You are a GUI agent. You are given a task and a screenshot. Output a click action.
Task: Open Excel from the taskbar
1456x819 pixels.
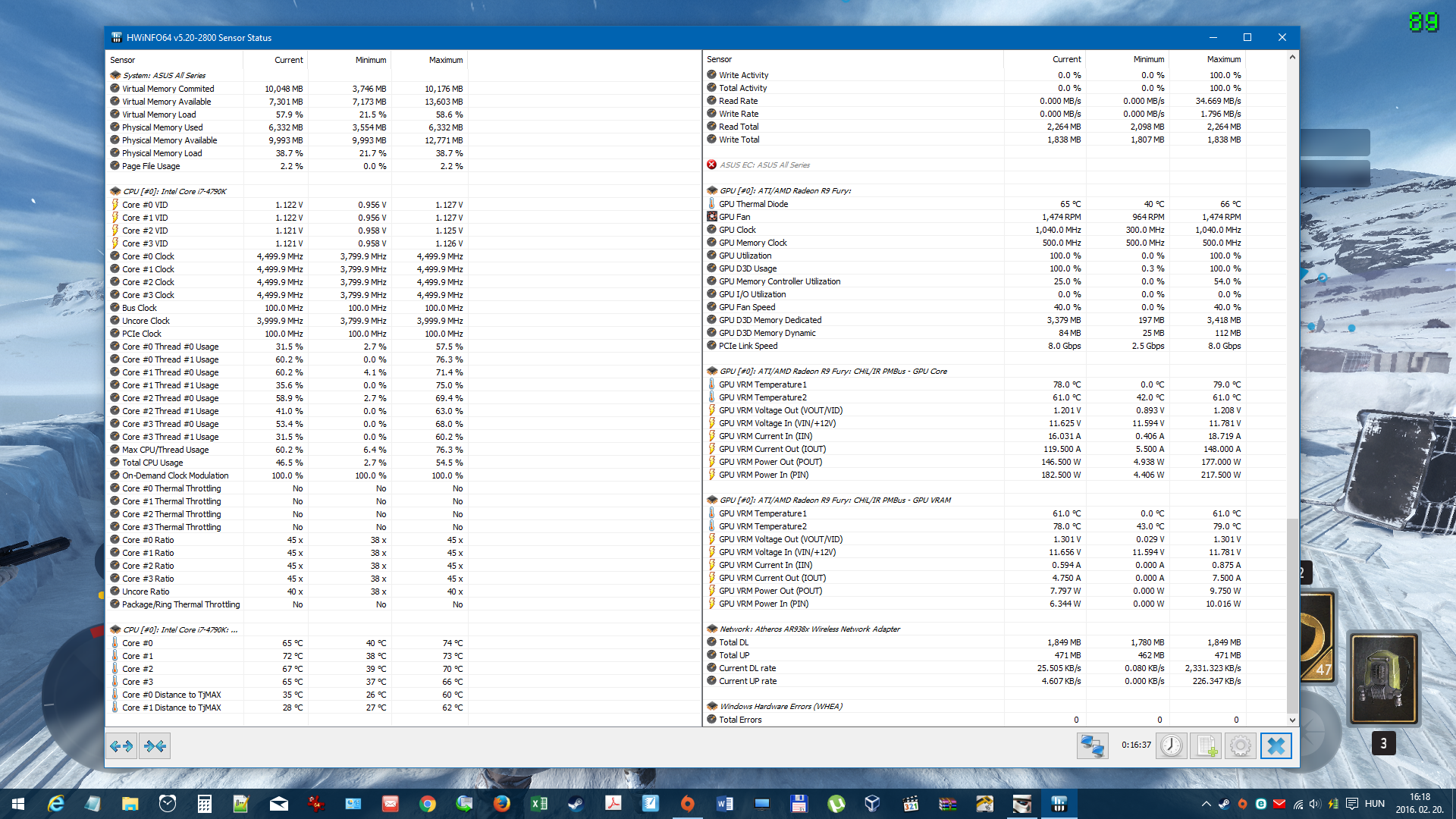(x=539, y=804)
